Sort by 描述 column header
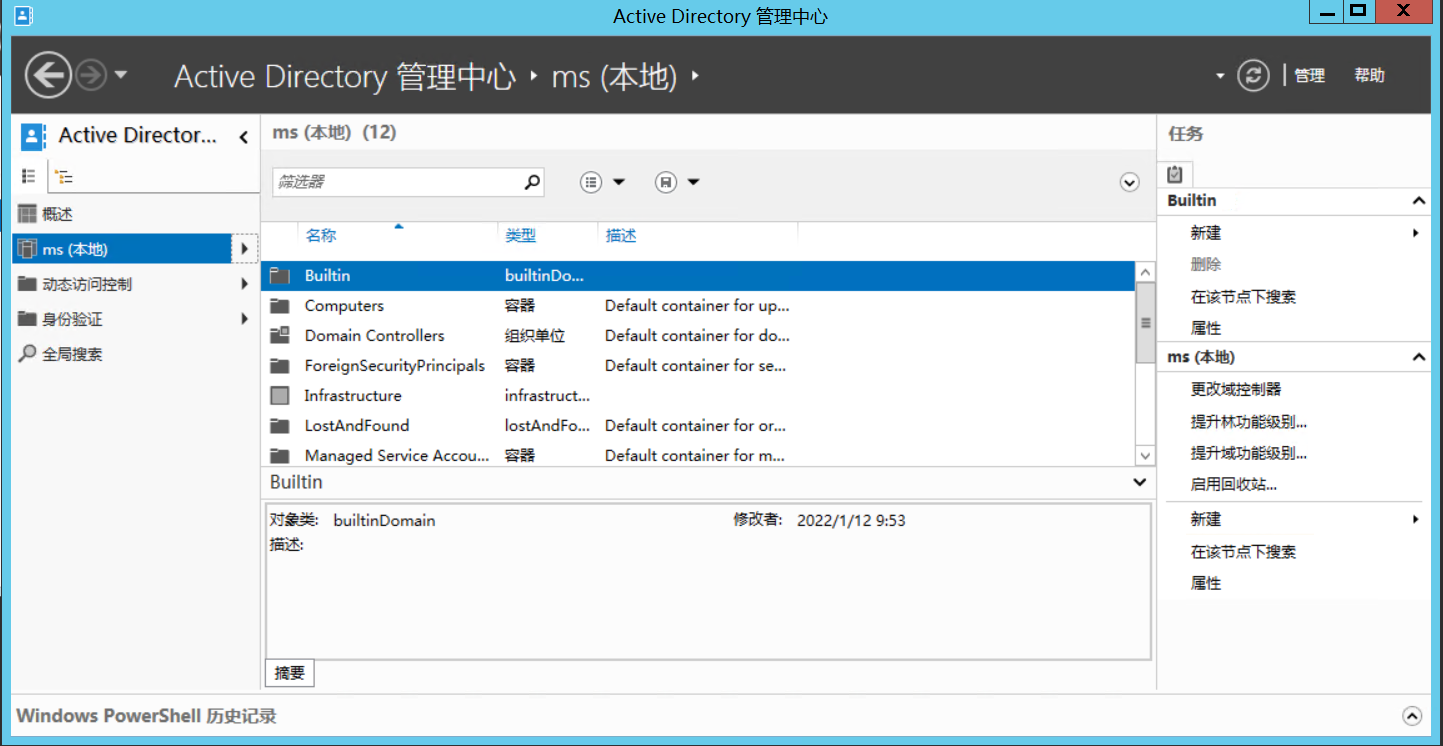Image resolution: width=1443 pixels, height=746 pixels. coord(621,236)
